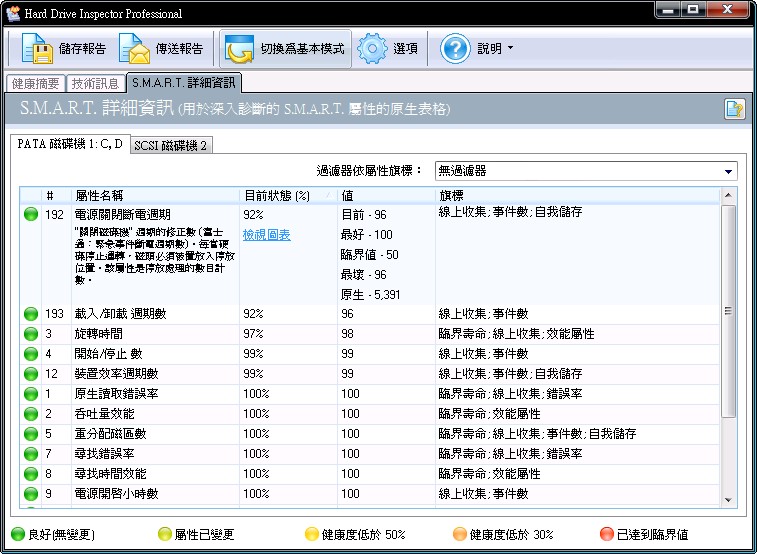757x554 pixels.
Task: Click the 健康度低於 30% orange legend icon
Action: point(460,534)
